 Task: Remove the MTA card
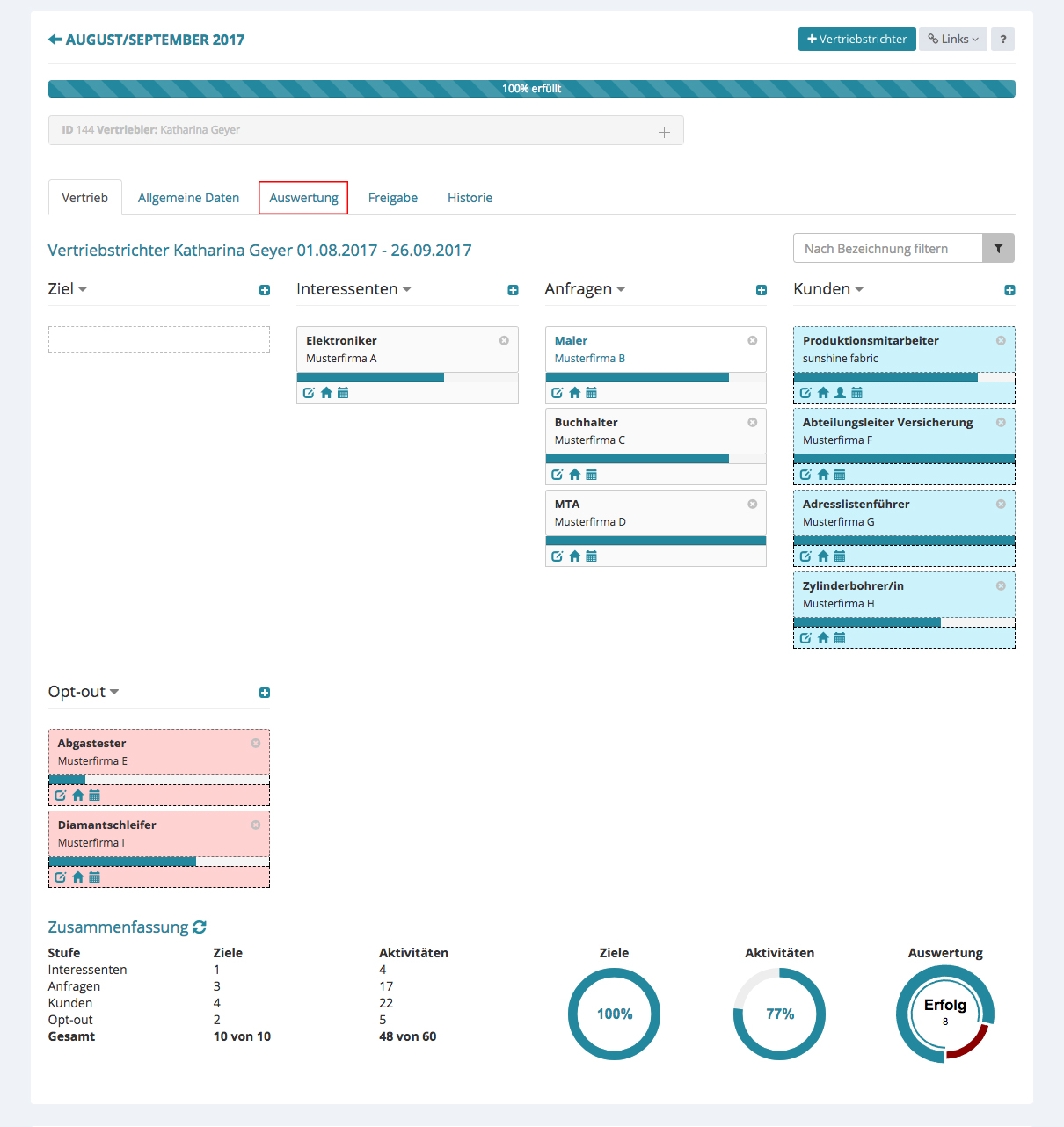[x=752, y=505]
